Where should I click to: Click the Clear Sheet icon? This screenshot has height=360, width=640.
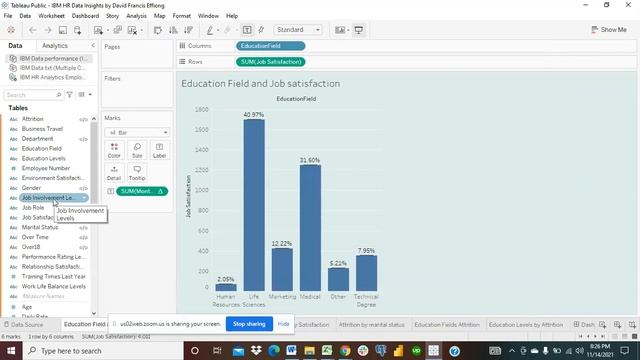(132, 30)
